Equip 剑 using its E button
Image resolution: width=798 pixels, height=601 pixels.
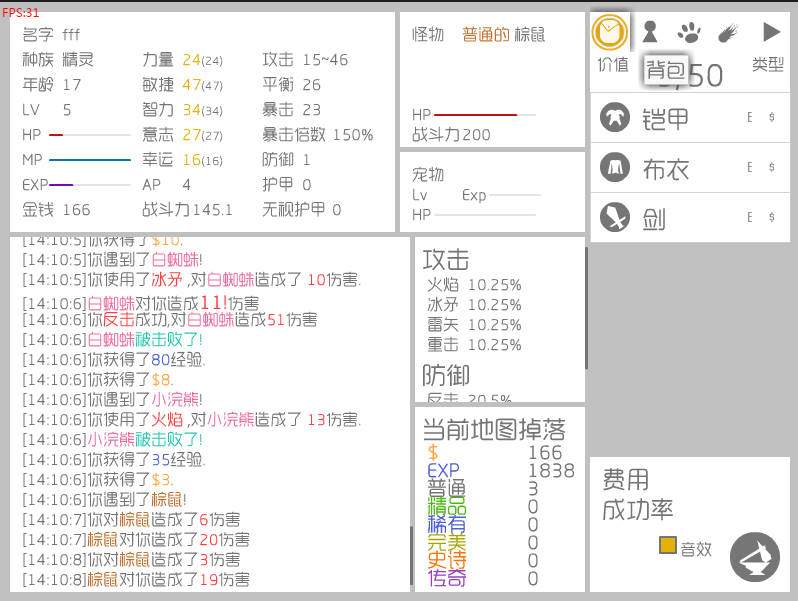pos(750,217)
